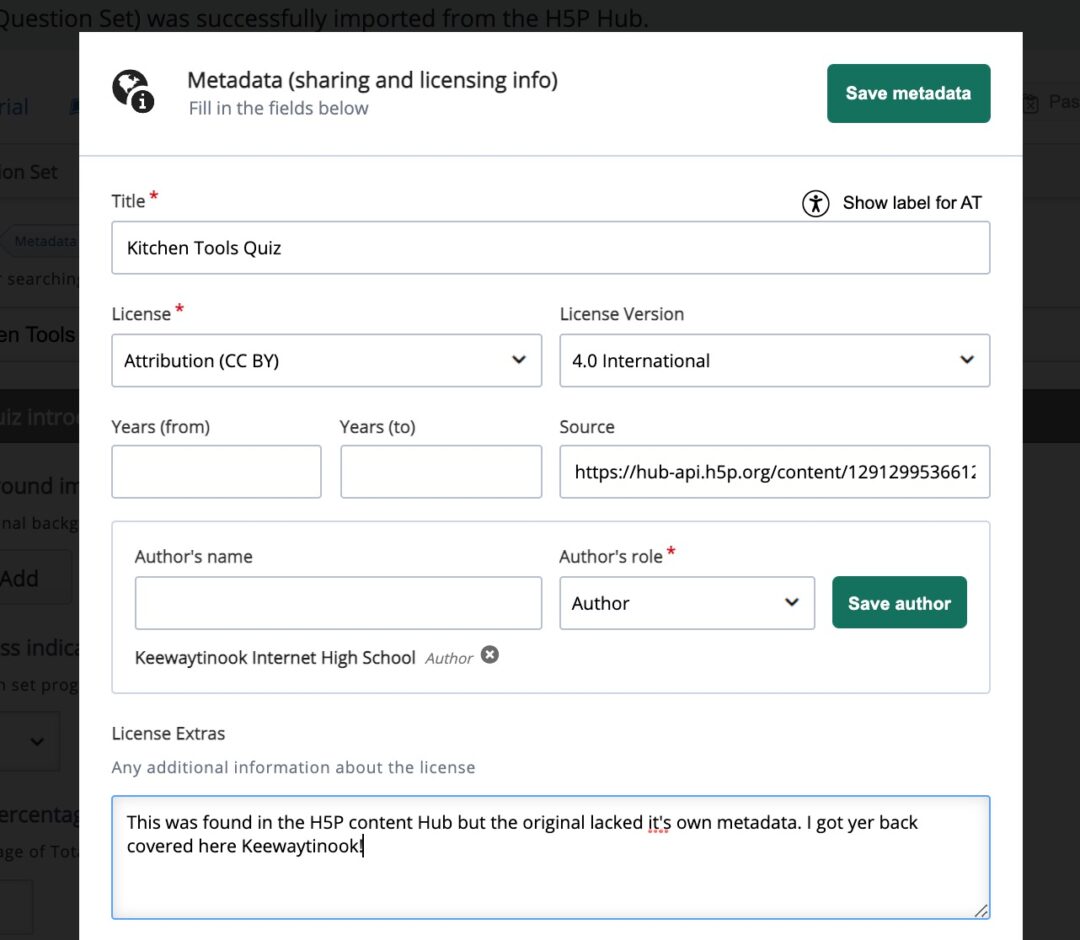This screenshot has width=1080, height=940.
Task: Click the Author's name field
Action: coord(338,603)
